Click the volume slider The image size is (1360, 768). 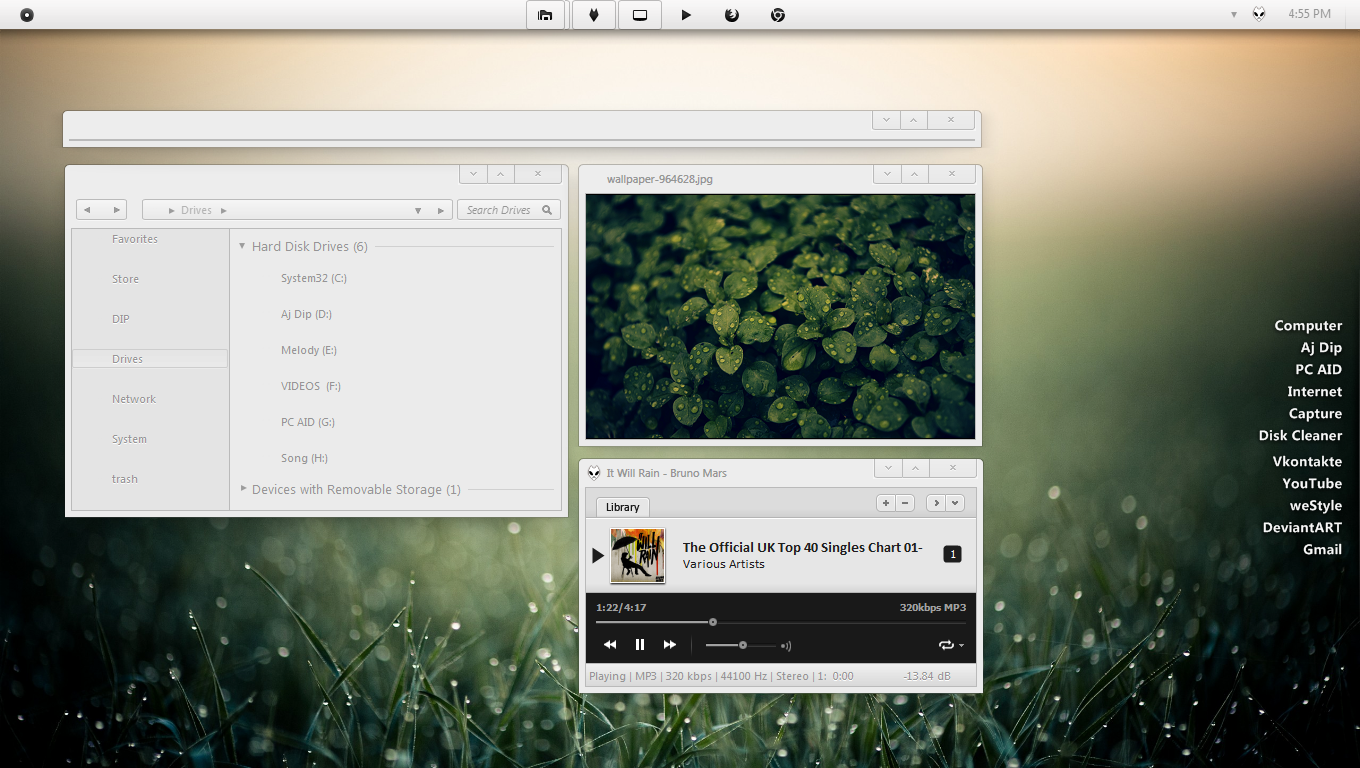pyautogui.click(x=741, y=645)
